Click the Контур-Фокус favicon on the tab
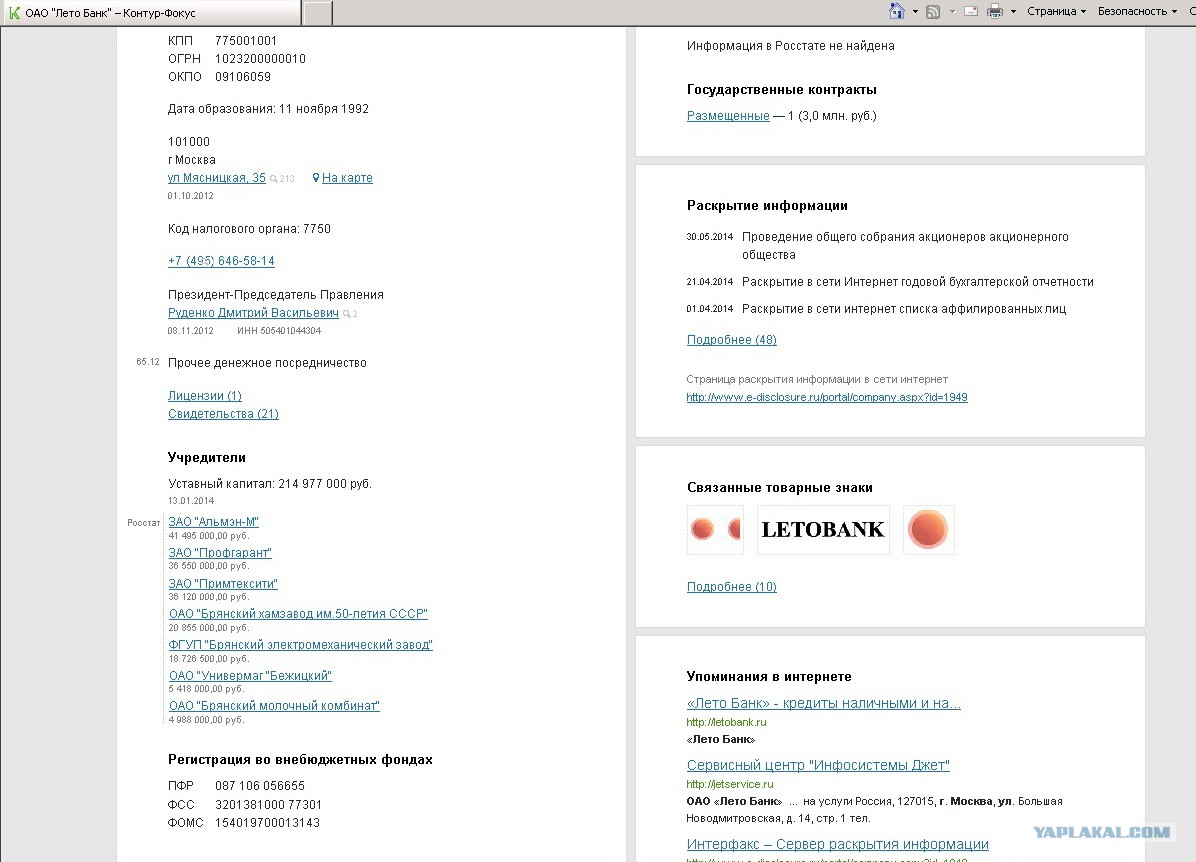This screenshot has height=862, width=1196. coord(14,13)
